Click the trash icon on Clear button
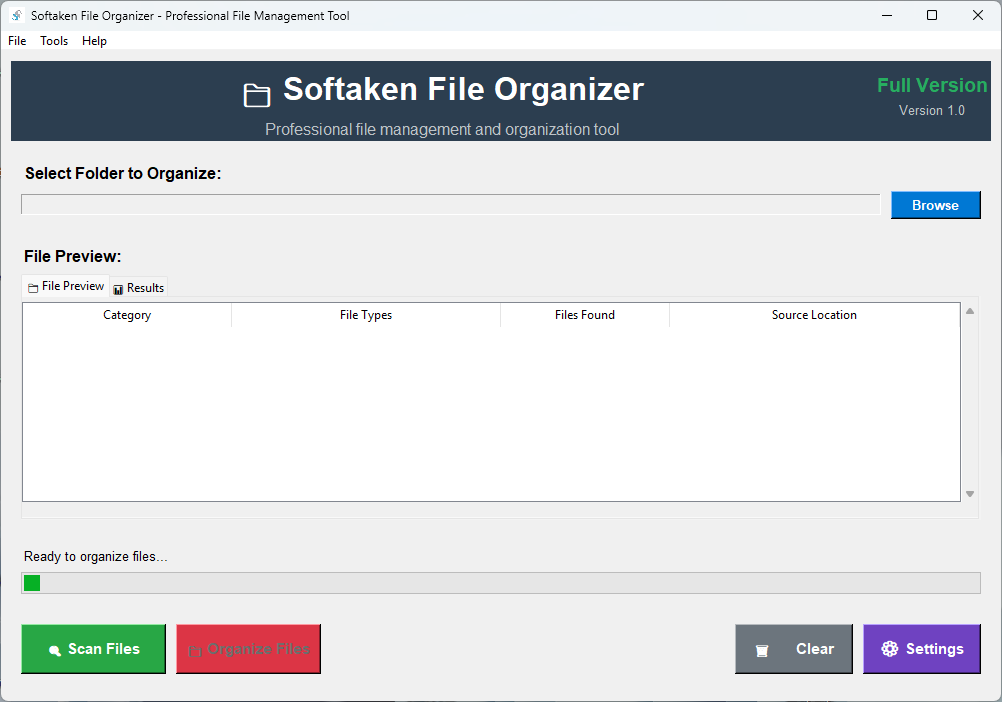 (x=762, y=651)
